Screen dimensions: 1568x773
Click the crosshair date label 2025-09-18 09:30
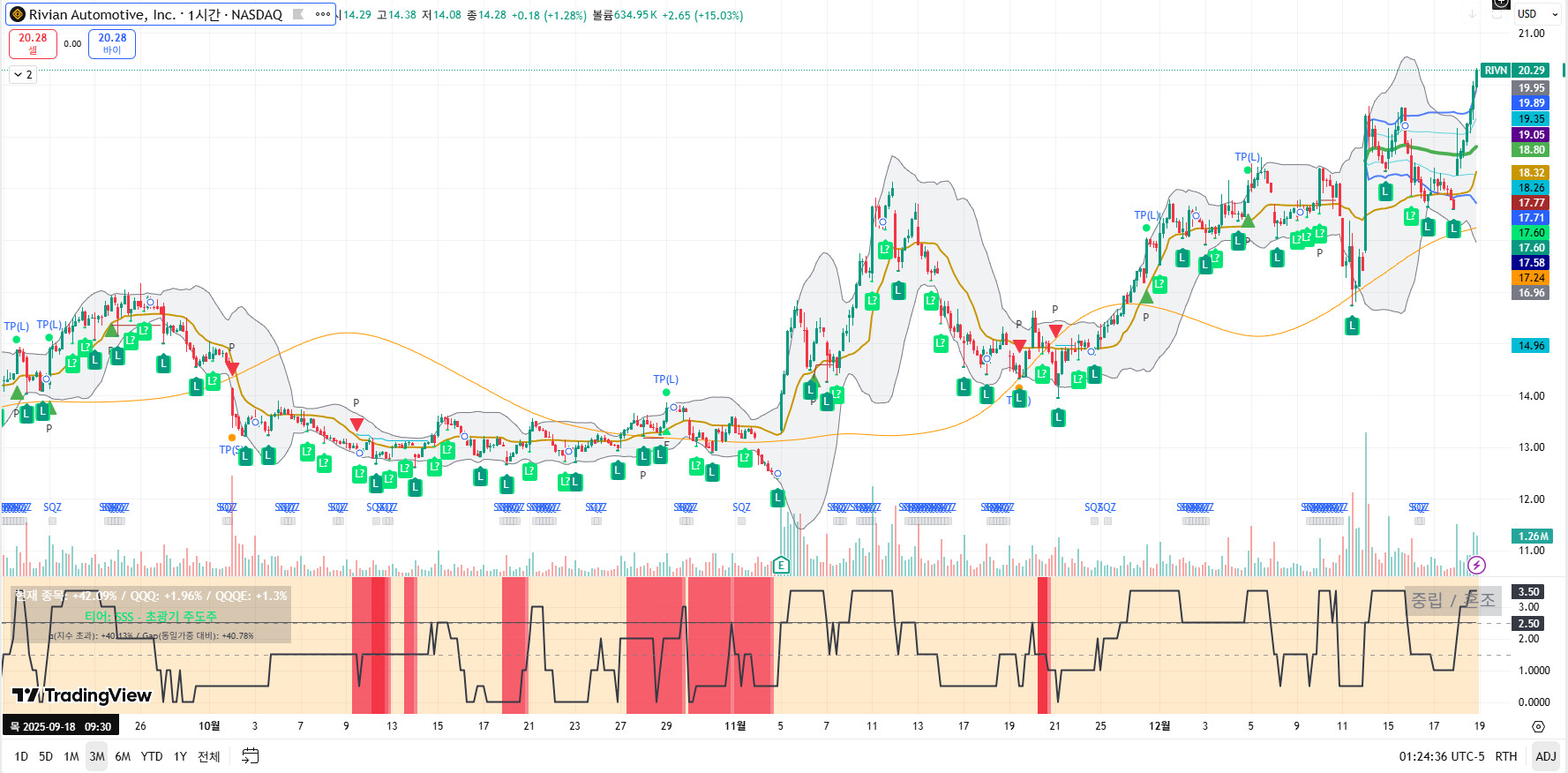pyautogui.click(x=60, y=726)
